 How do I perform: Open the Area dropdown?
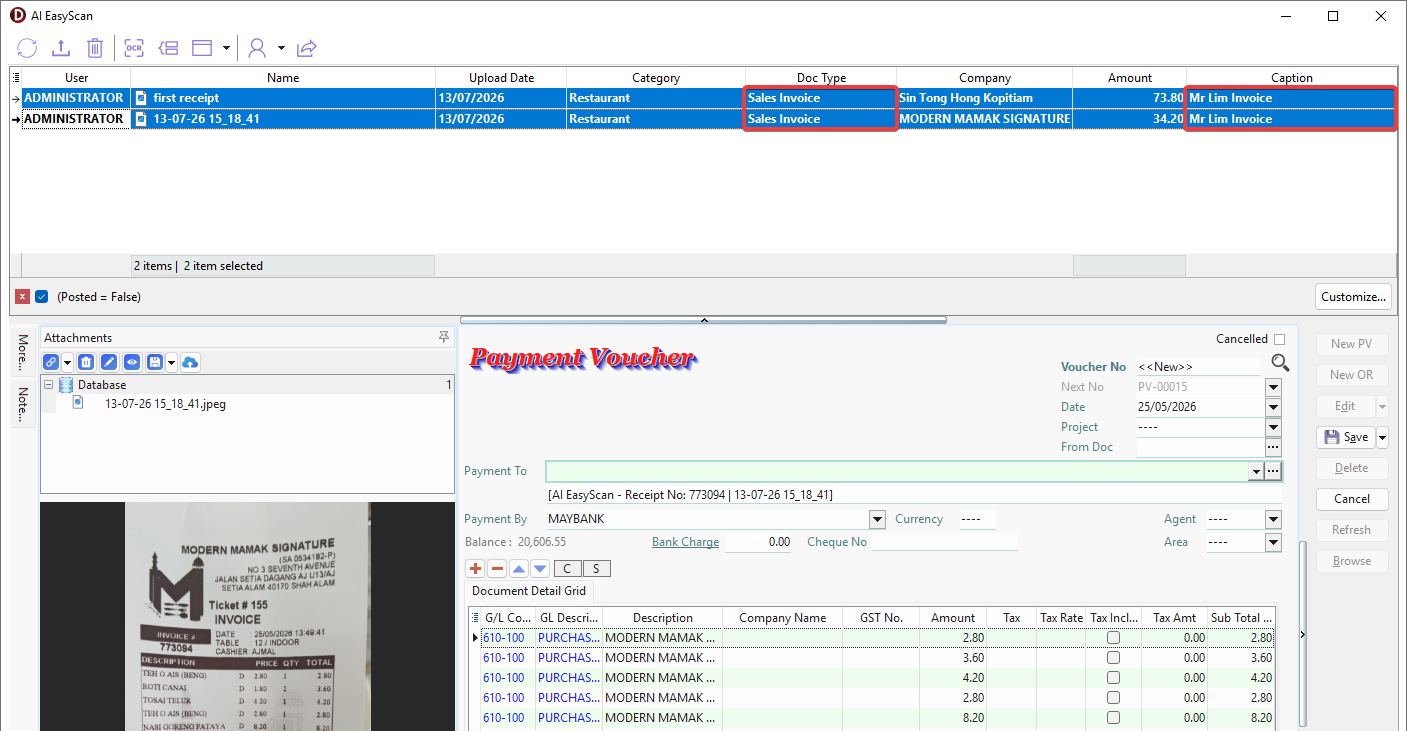coord(1273,542)
